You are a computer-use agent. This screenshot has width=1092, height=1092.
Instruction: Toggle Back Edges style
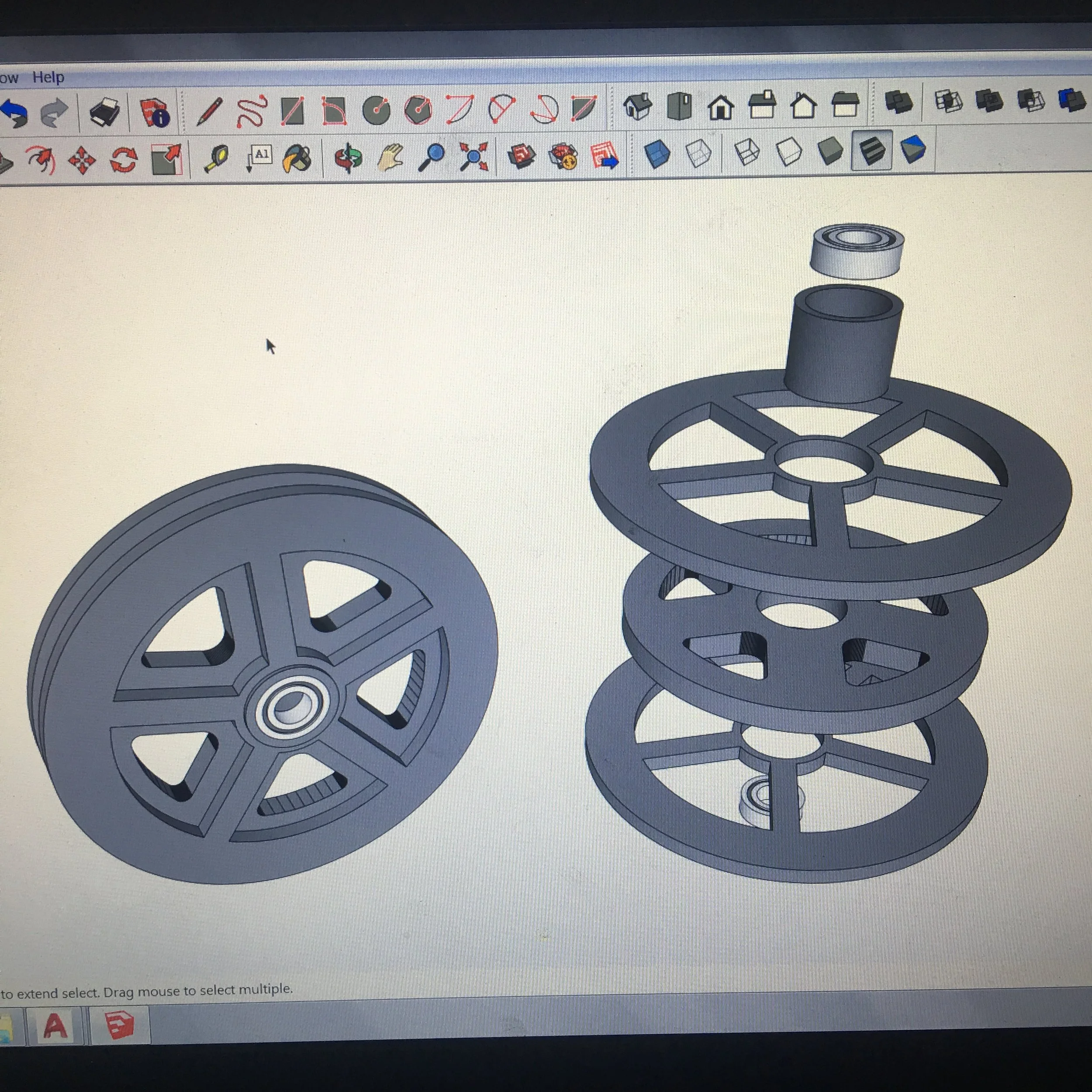pyautogui.click(x=698, y=152)
